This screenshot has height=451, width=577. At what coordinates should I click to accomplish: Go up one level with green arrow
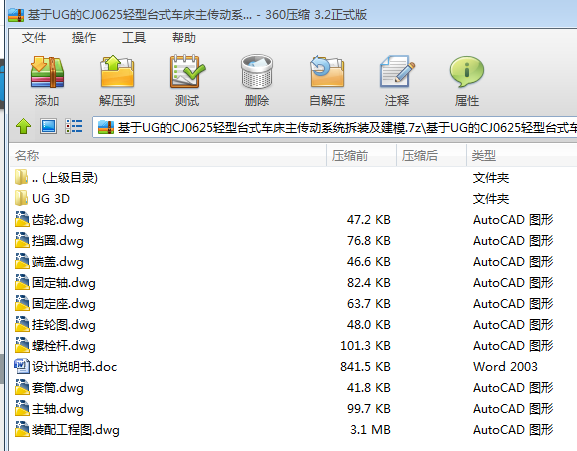pyautogui.click(x=24, y=126)
